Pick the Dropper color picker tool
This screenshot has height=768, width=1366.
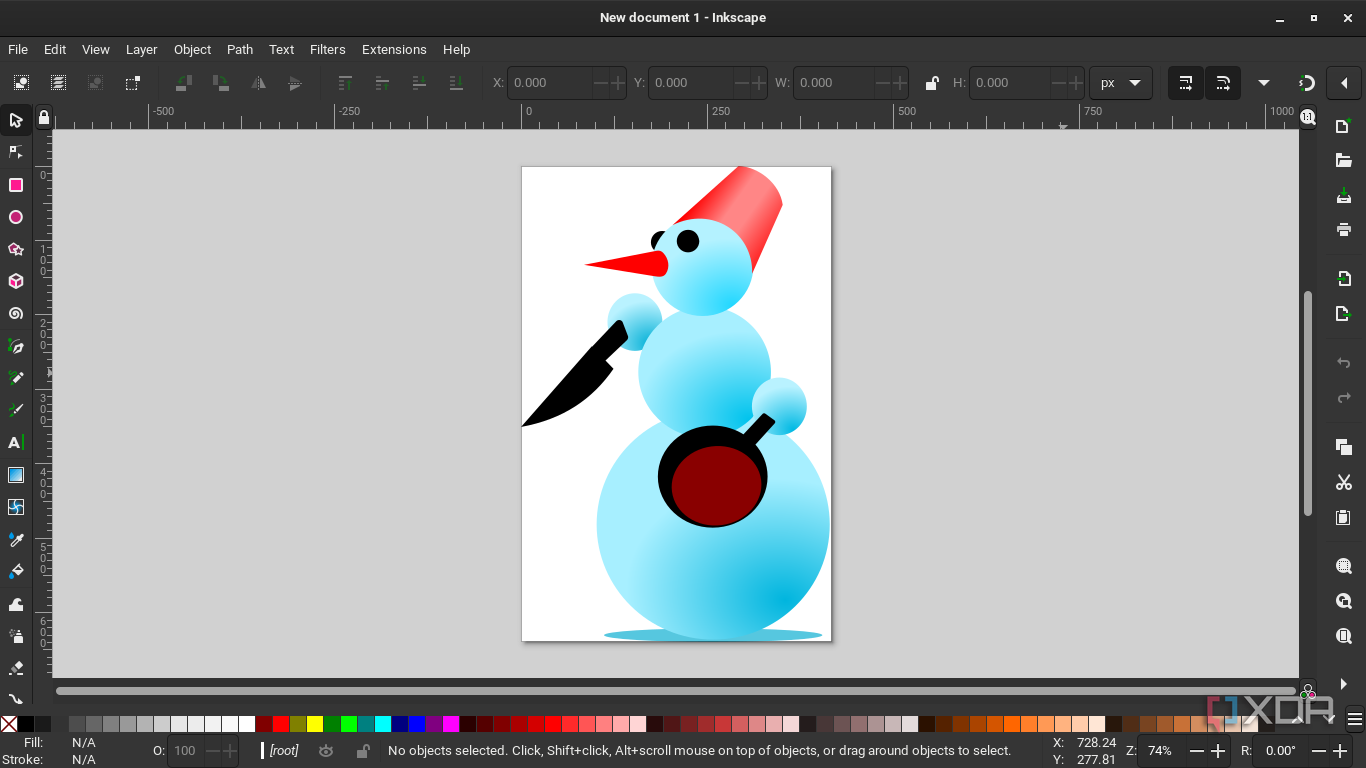[x=16, y=539]
